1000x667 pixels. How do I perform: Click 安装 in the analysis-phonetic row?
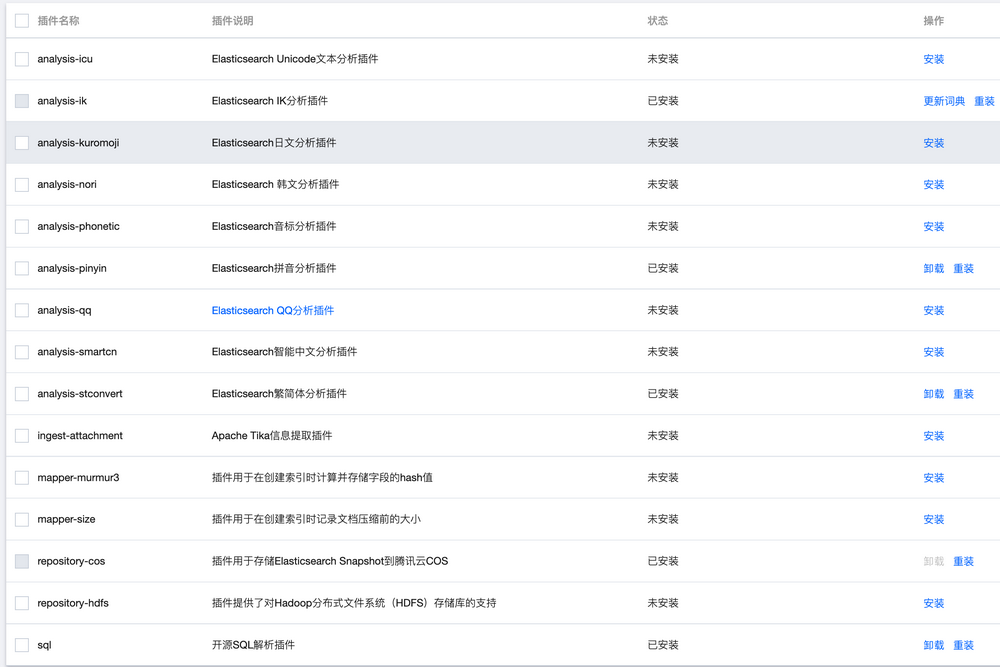(x=933, y=226)
